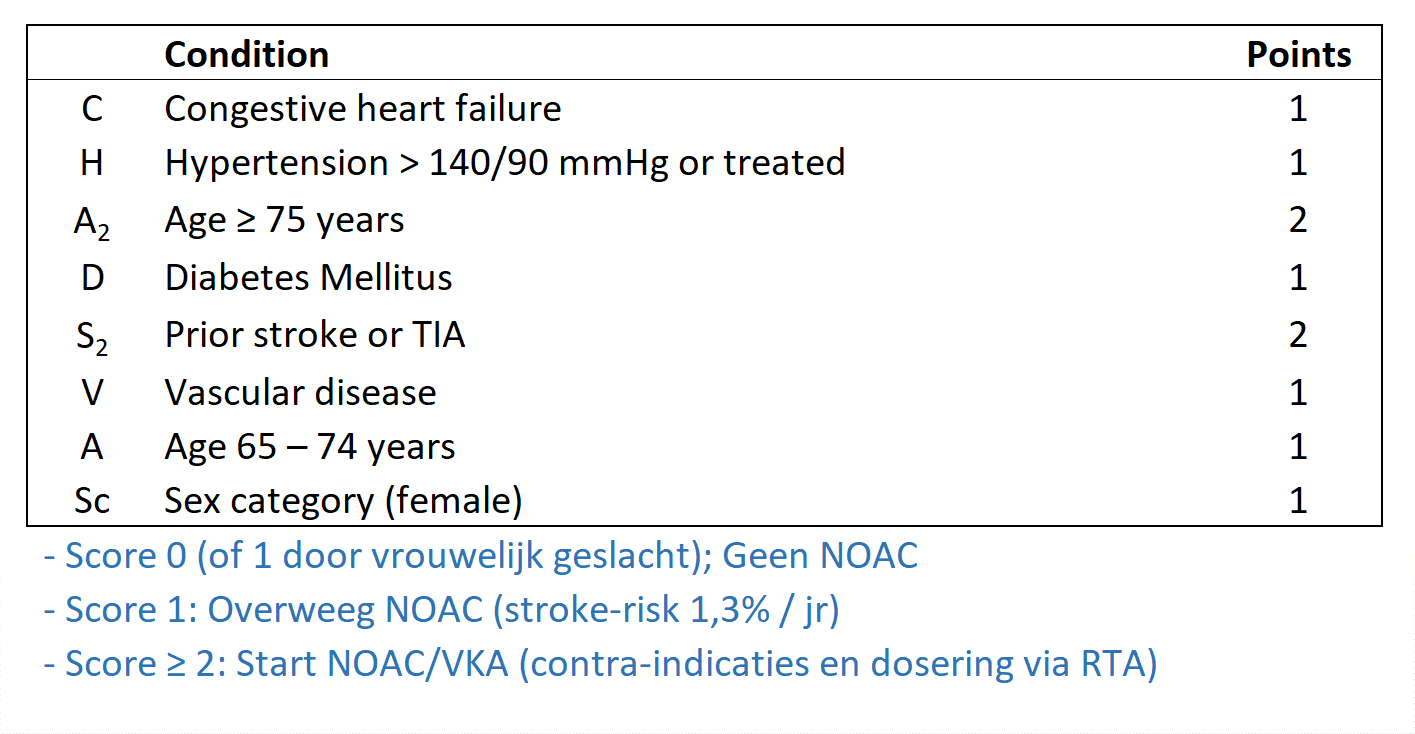Select Prior stroke or TIA text
The height and width of the screenshot is (734, 1415).
pos(315,334)
